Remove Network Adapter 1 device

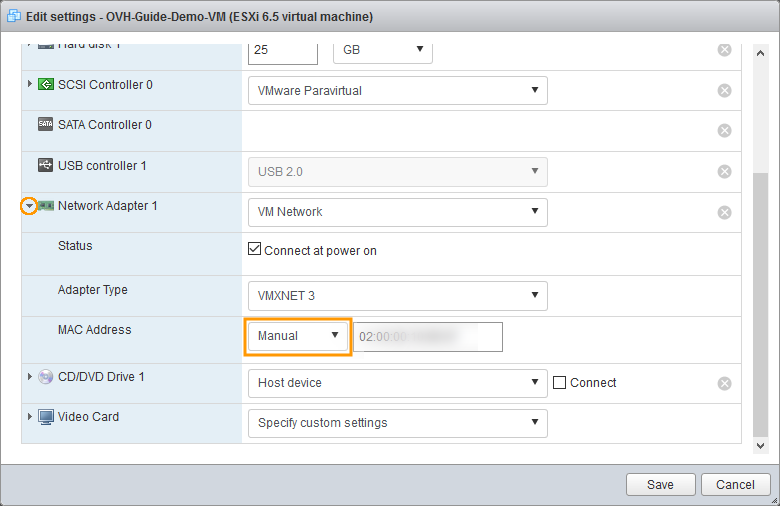[724, 212]
